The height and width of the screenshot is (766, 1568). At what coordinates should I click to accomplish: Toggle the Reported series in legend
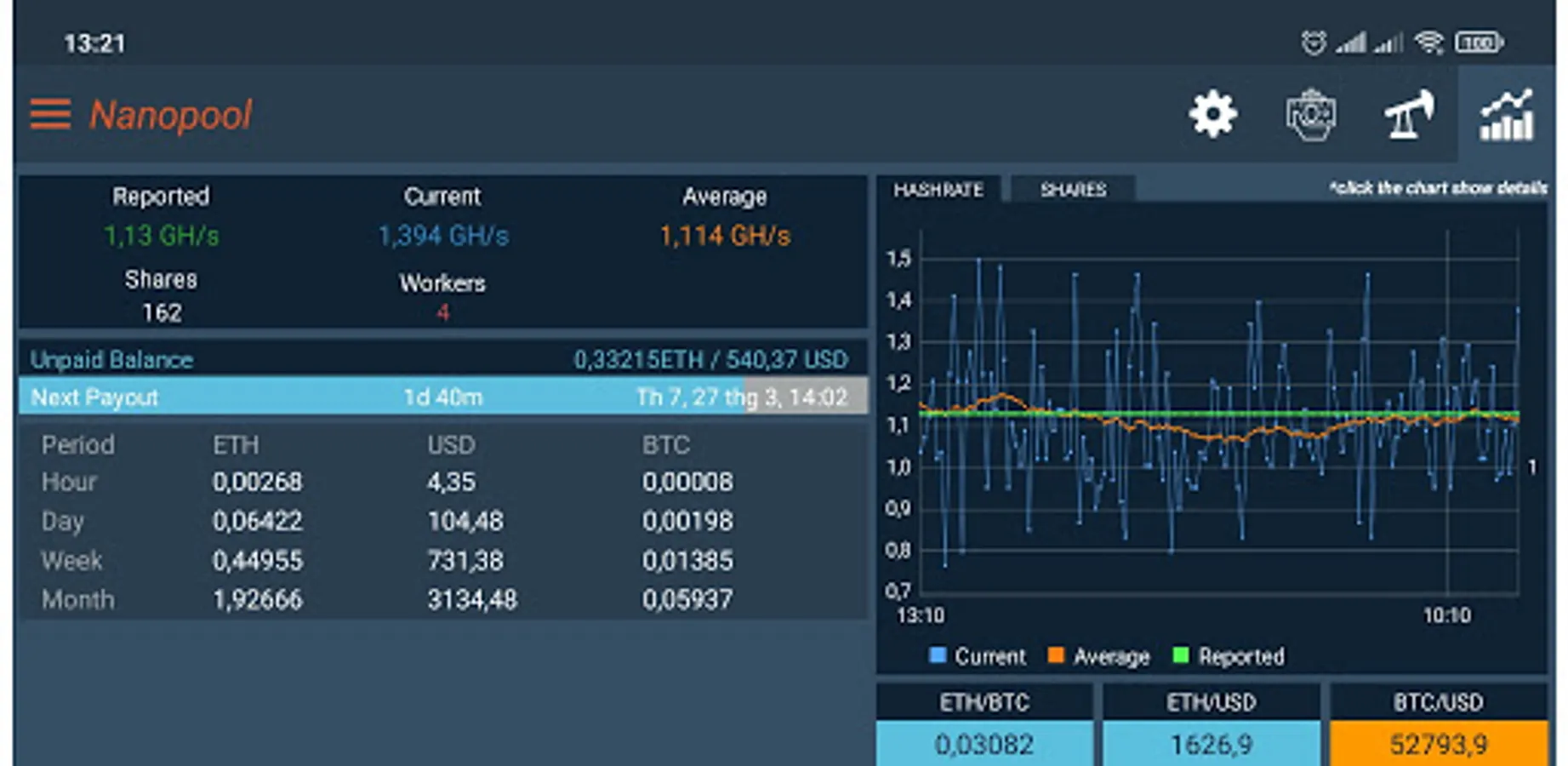click(1229, 656)
